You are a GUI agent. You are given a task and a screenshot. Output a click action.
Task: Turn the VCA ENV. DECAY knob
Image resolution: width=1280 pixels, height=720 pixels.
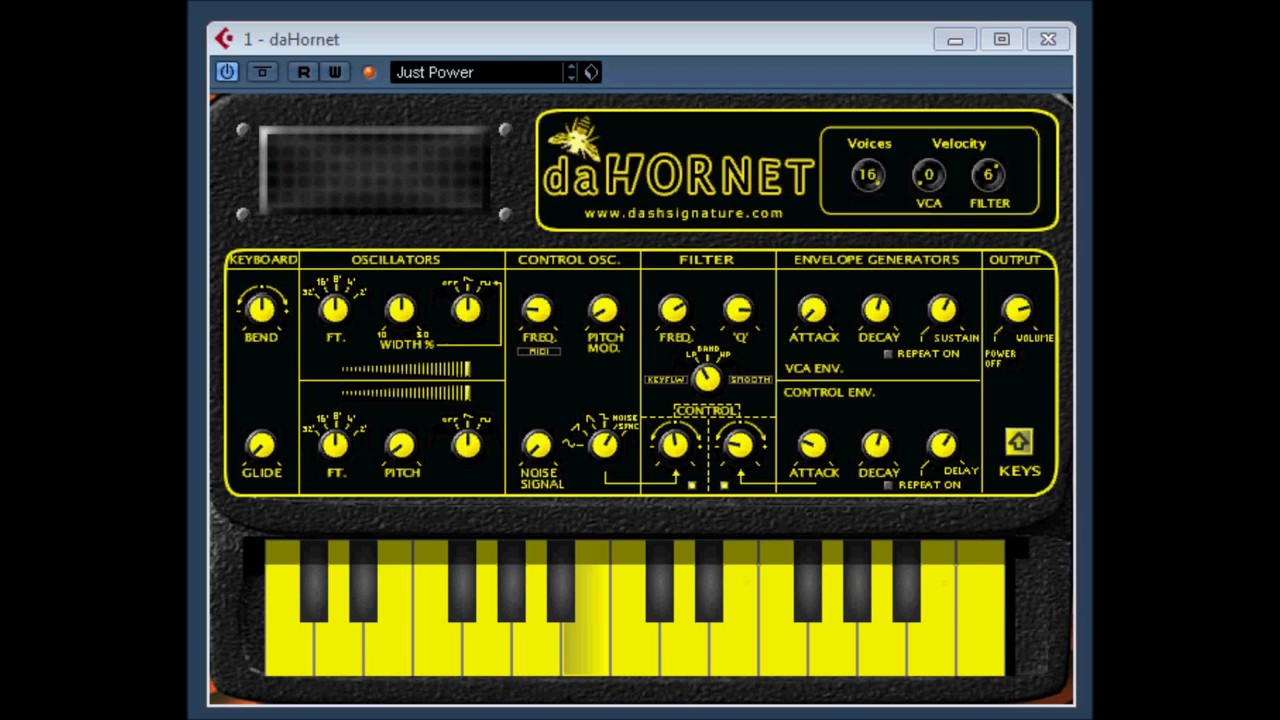tap(877, 309)
